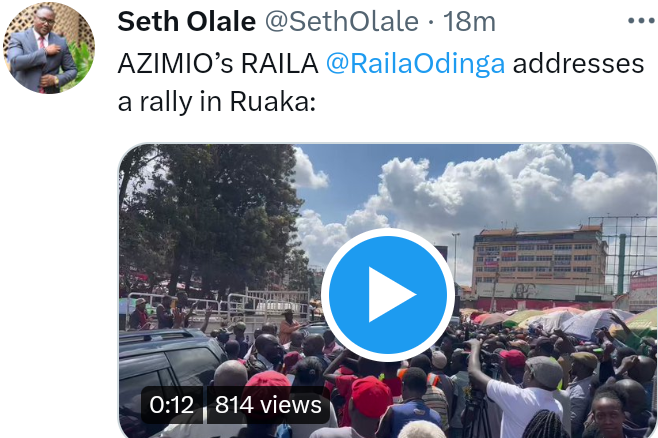Image resolution: width=658 pixels, height=438 pixels.
Task: Open the @SethOlale handle link
Action: [x=342, y=21]
